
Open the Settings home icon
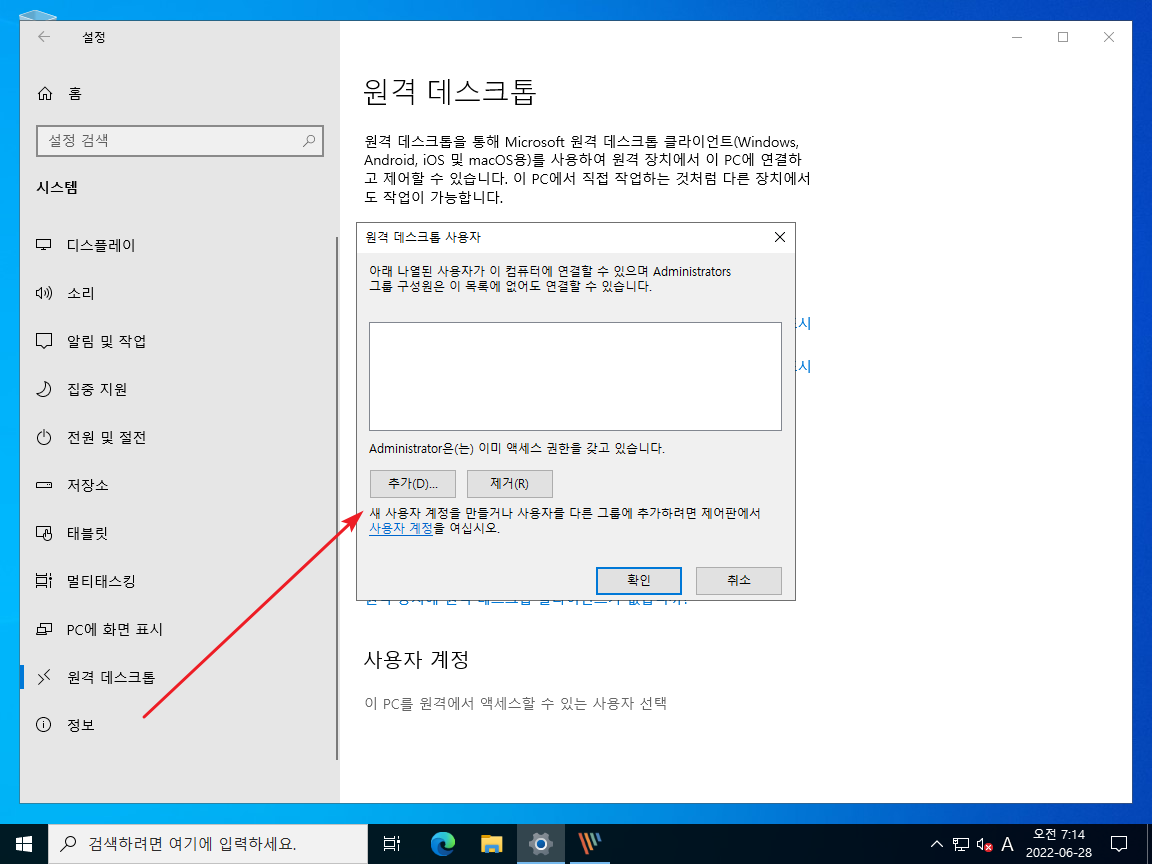pyautogui.click(x=45, y=93)
